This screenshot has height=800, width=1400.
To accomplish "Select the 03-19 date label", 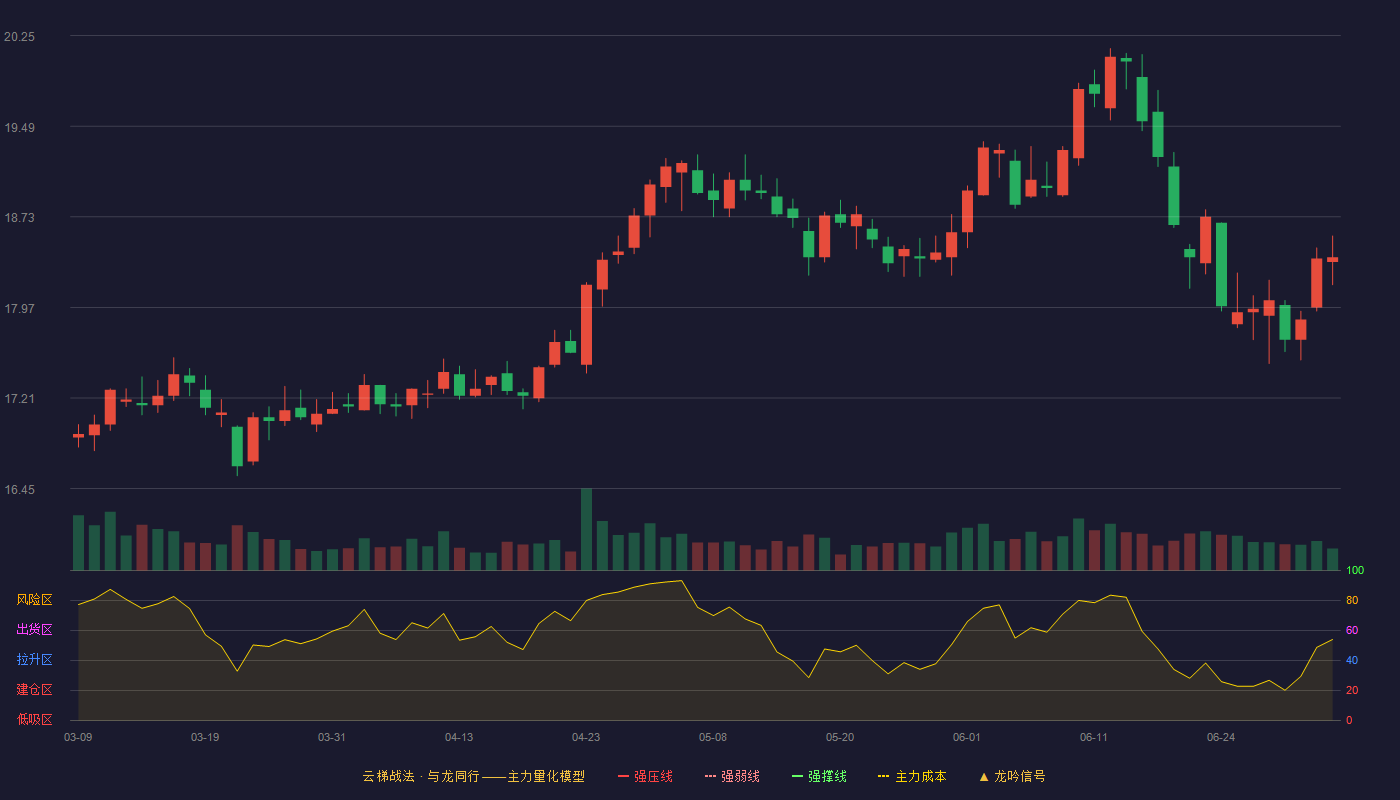I will tap(205, 737).
